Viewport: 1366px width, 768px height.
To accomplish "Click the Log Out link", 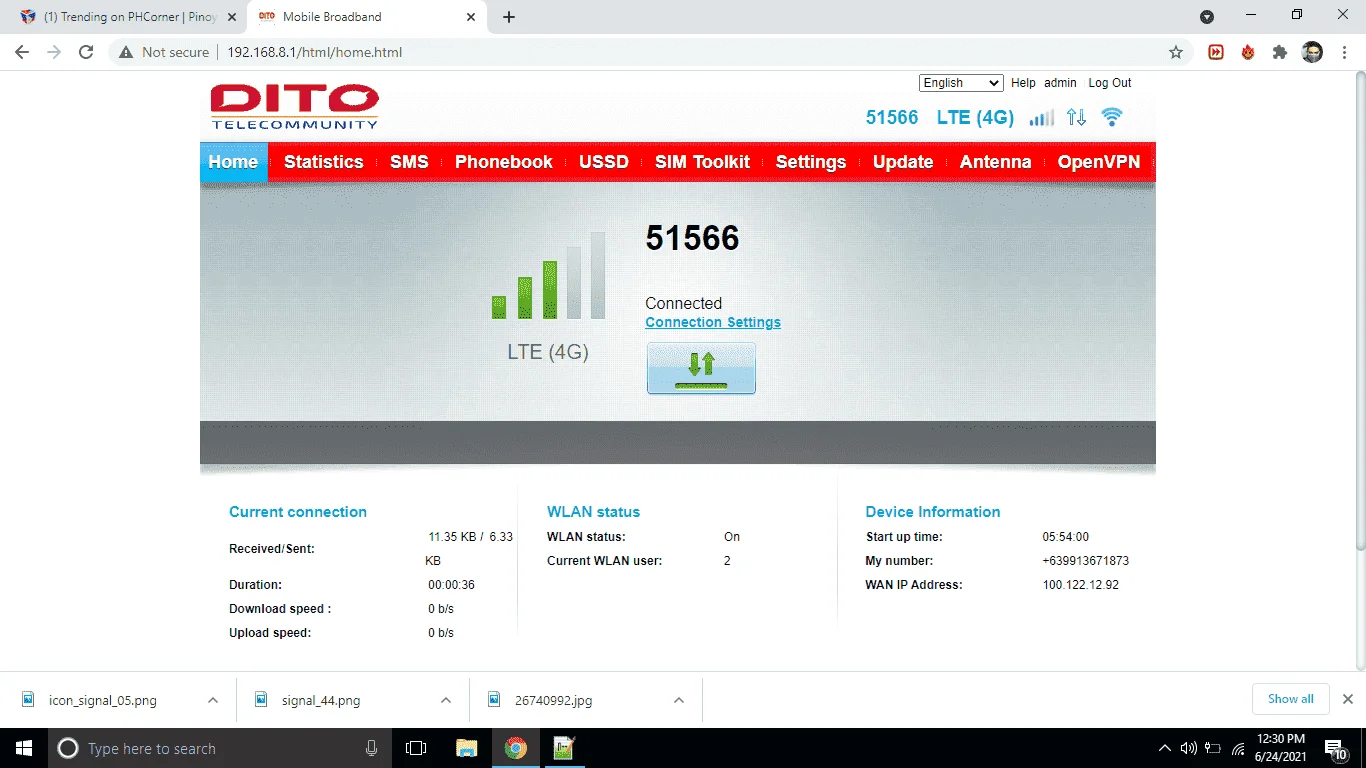I will (1110, 83).
